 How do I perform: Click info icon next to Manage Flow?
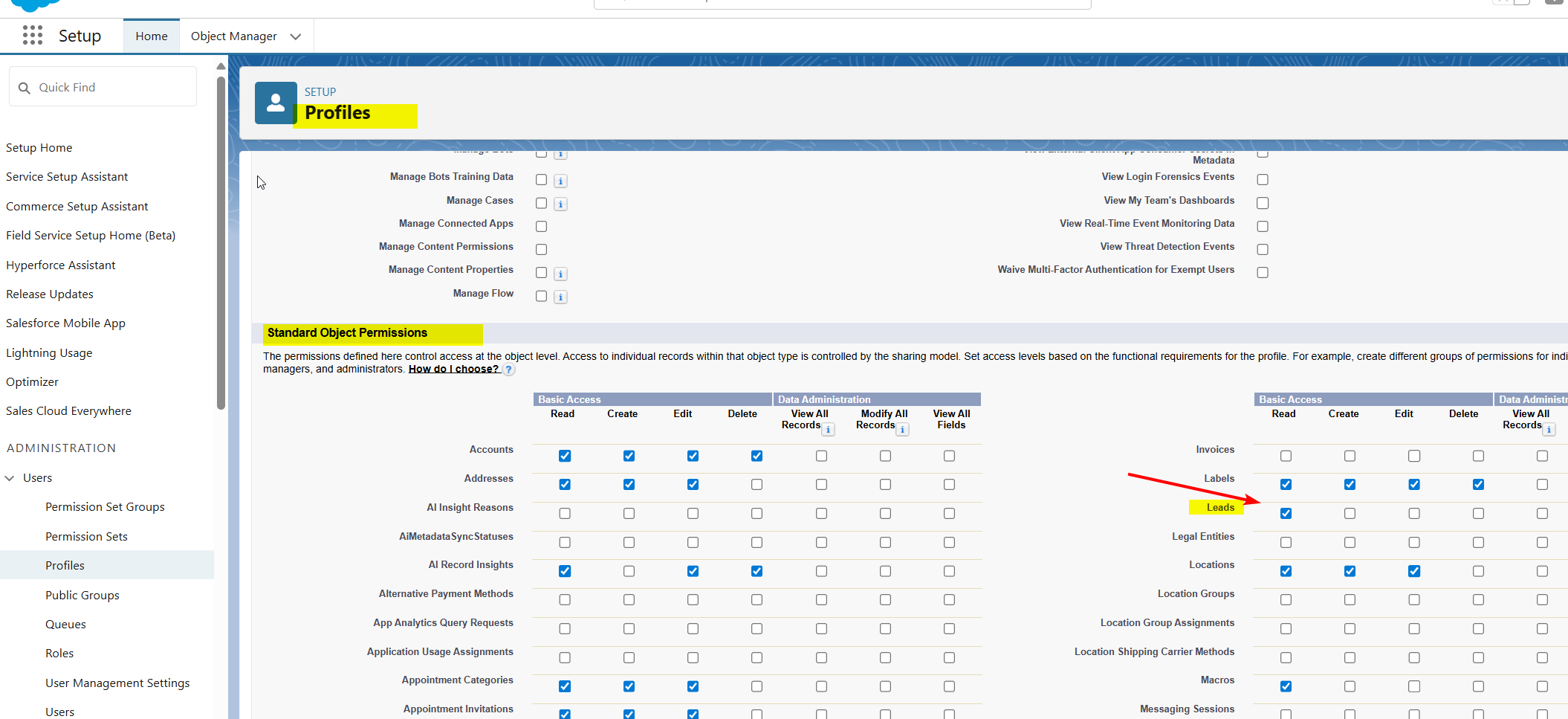tap(561, 297)
